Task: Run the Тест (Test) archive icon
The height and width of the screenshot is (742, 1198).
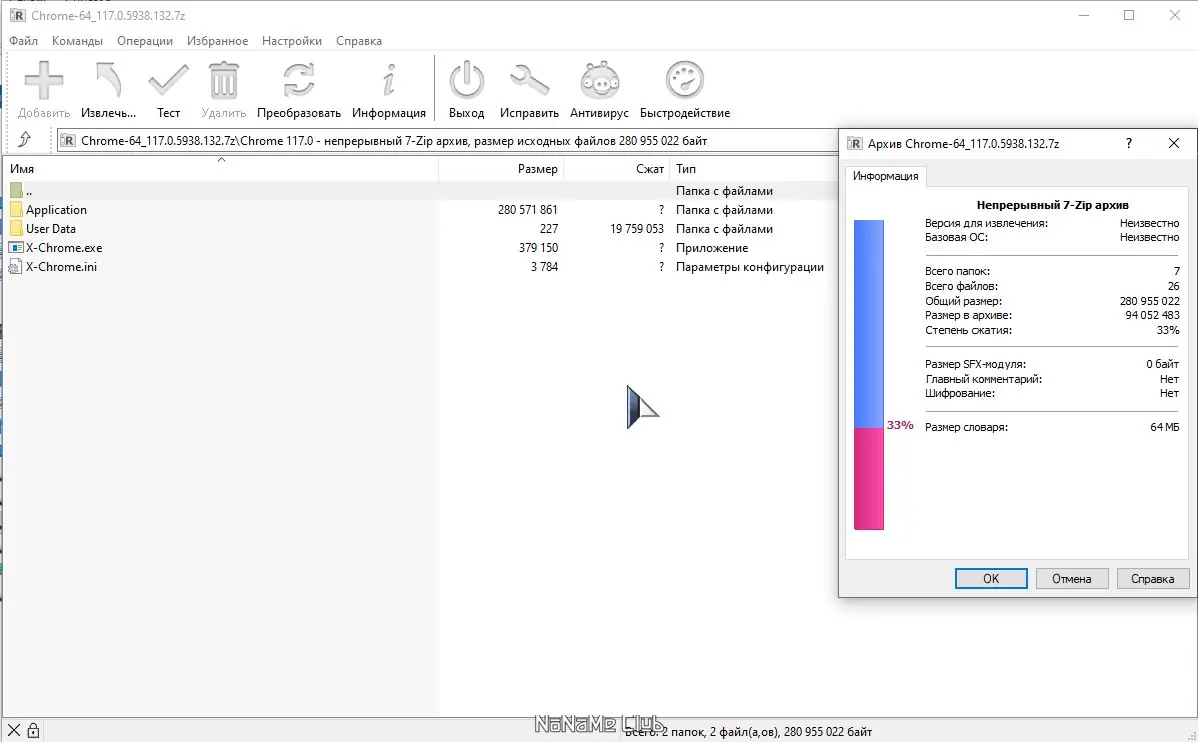Action: pyautogui.click(x=168, y=80)
